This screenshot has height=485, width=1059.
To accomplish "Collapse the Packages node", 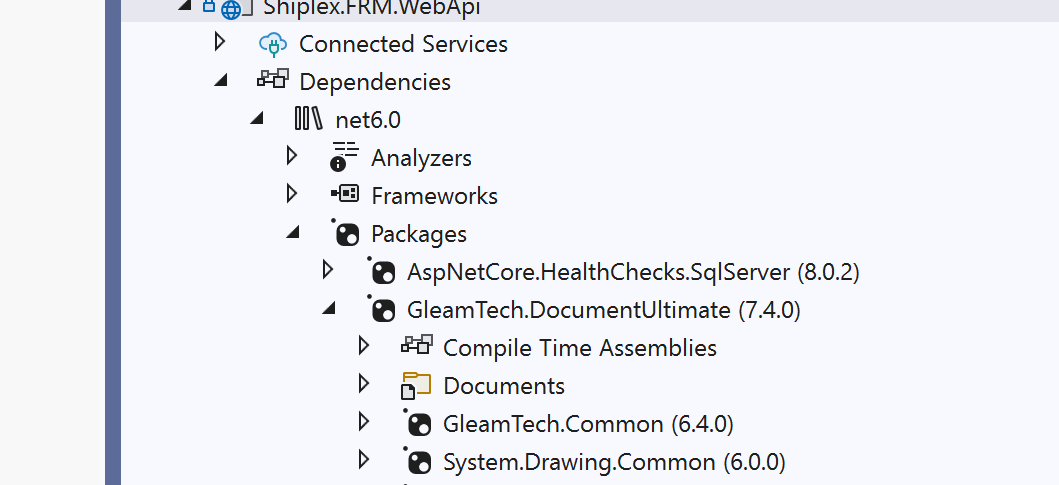I will click(x=293, y=234).
